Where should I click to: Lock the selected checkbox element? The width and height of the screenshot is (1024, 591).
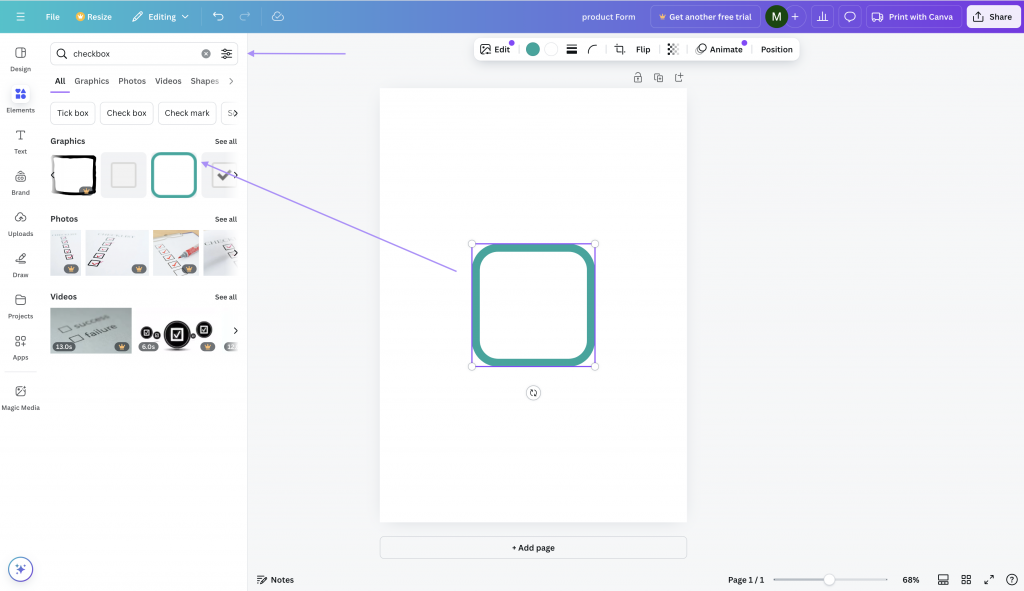[x=638, y=76]
